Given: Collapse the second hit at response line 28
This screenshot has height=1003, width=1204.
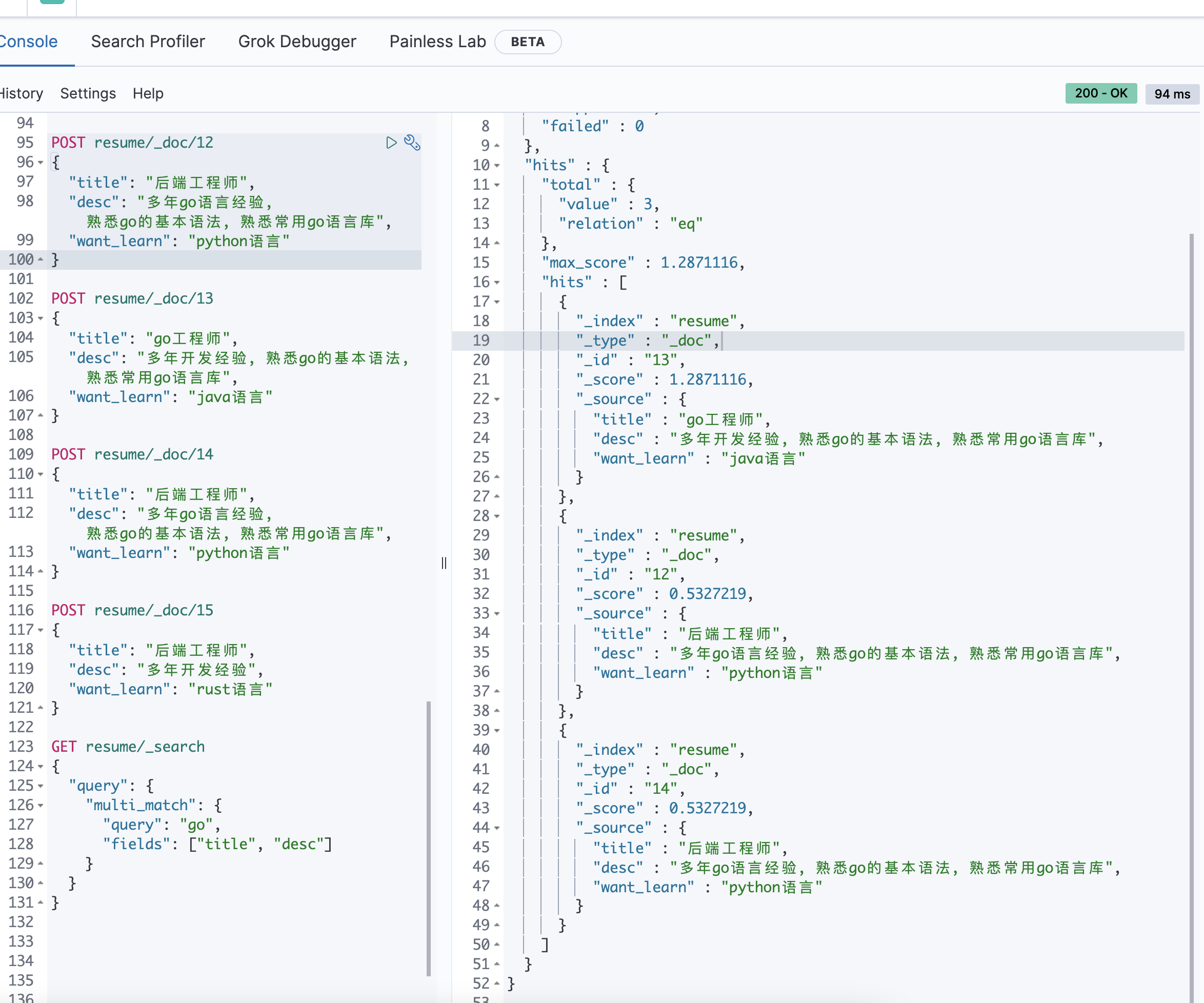Looking at the screenshot, I should [497, 517].
